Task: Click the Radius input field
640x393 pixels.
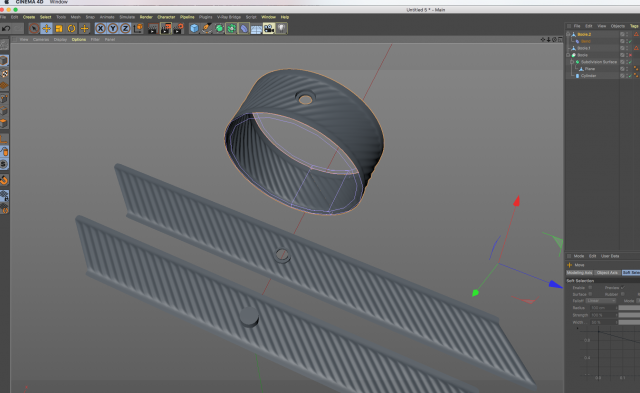Action: (x=603, y=308)
